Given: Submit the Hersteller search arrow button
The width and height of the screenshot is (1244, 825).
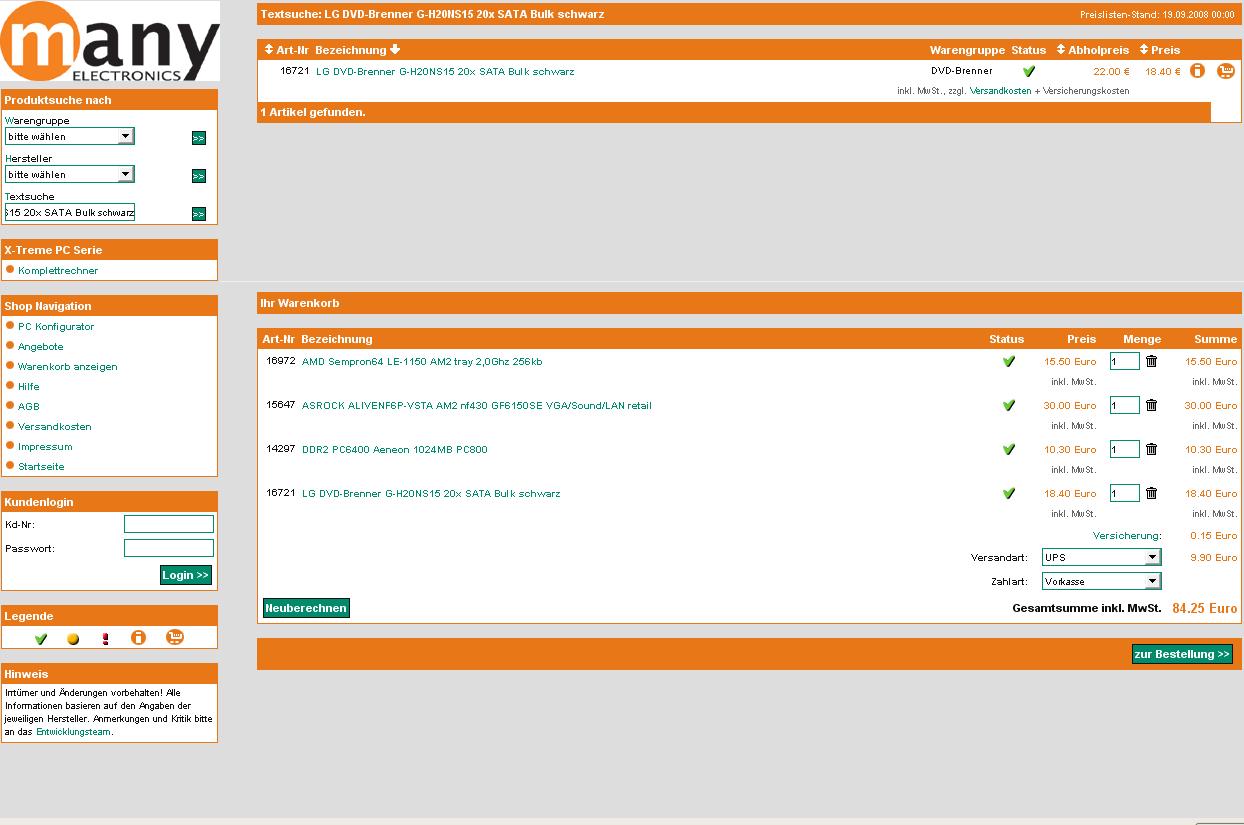Looking at the screenshot, I should (x=198, y=176).
